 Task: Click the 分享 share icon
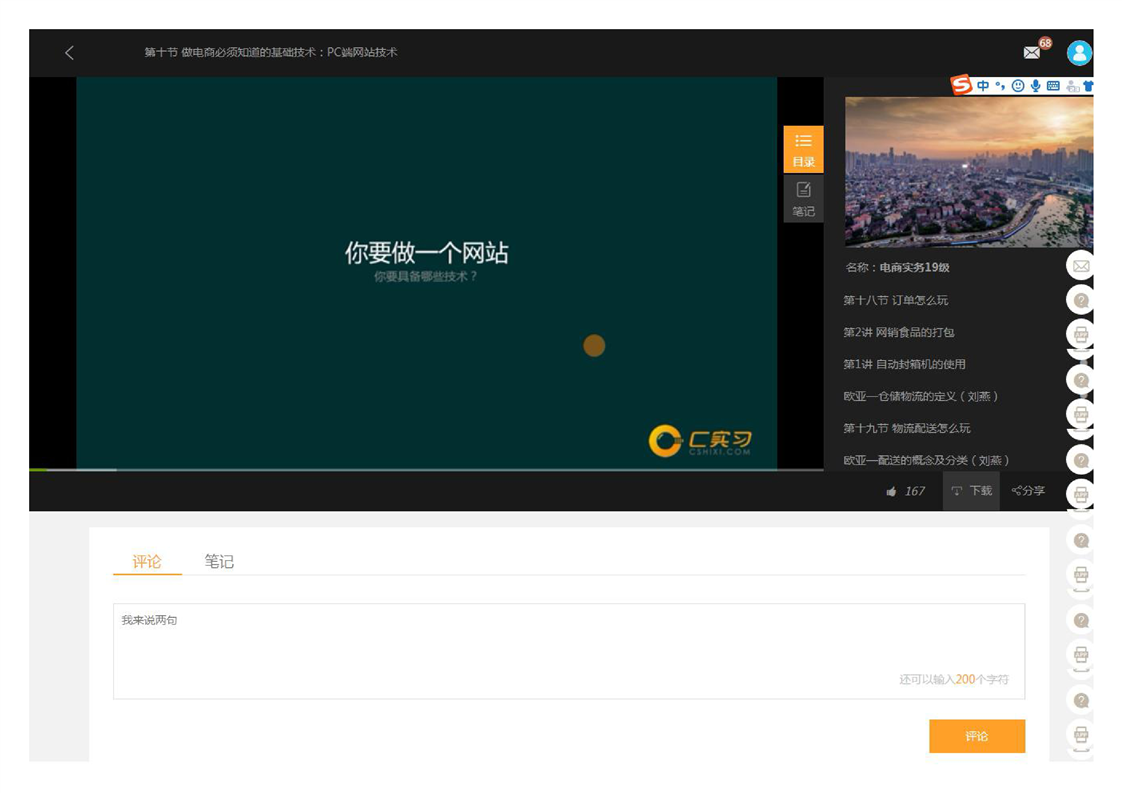1017,491
